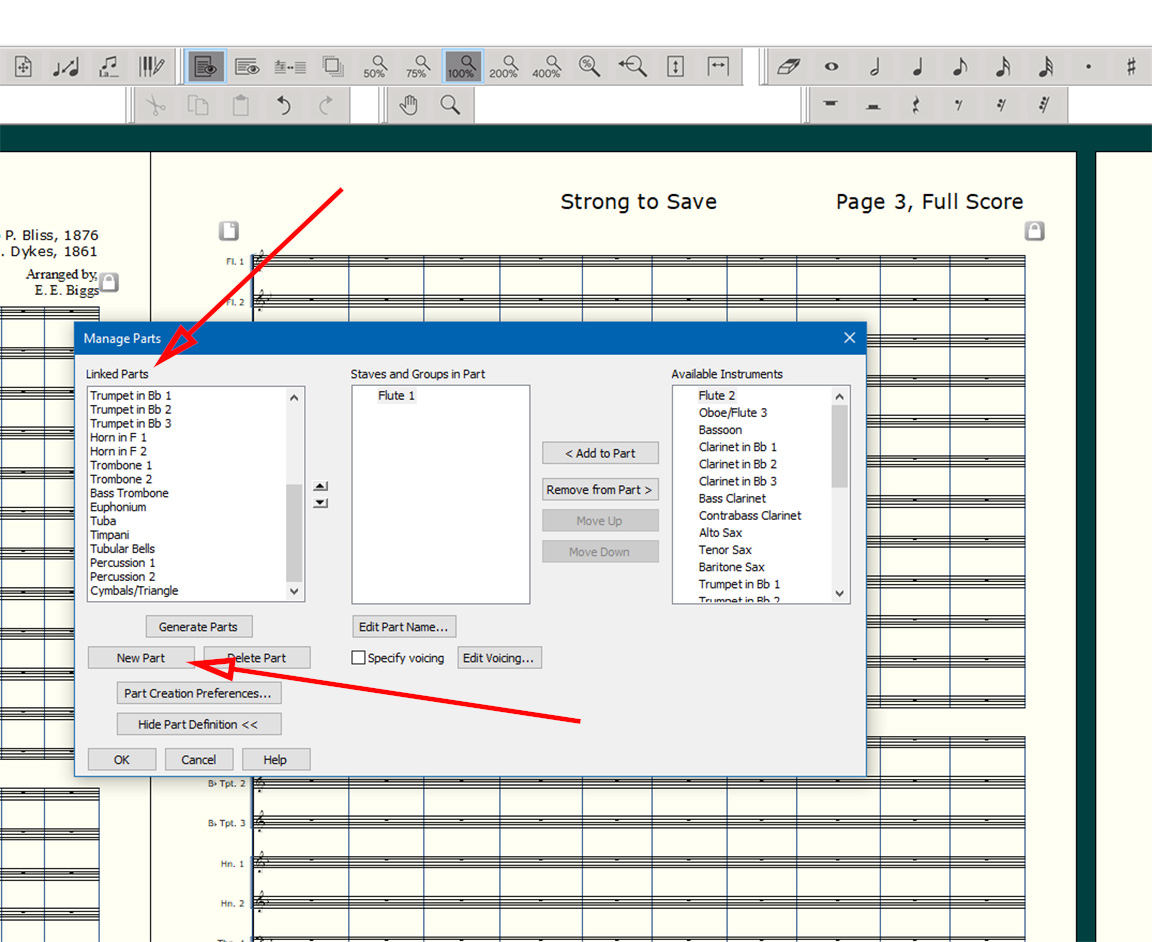This screenshot has height=942, width=1152.
Task: Select the eighth rest entry icon
Action: click(958, 104)
